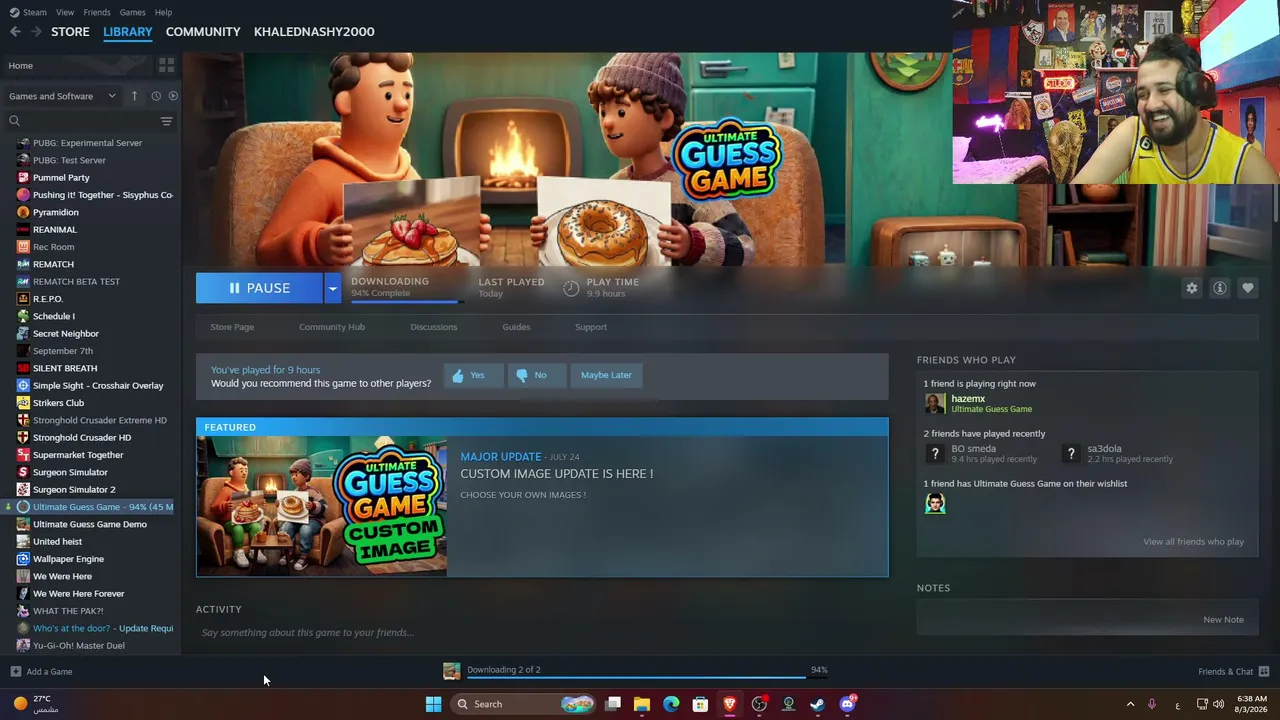Create a New Note
Viewport: 1280px width, 720px height.
pos(1223,620)
